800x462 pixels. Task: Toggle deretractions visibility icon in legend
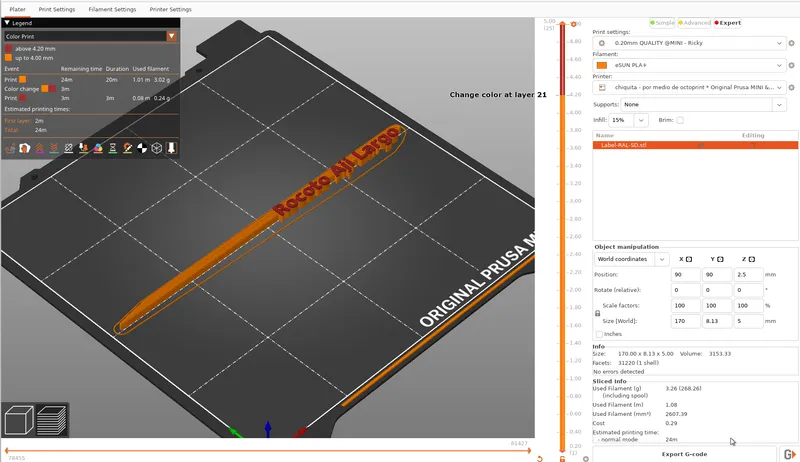click(x=54, y=148)
